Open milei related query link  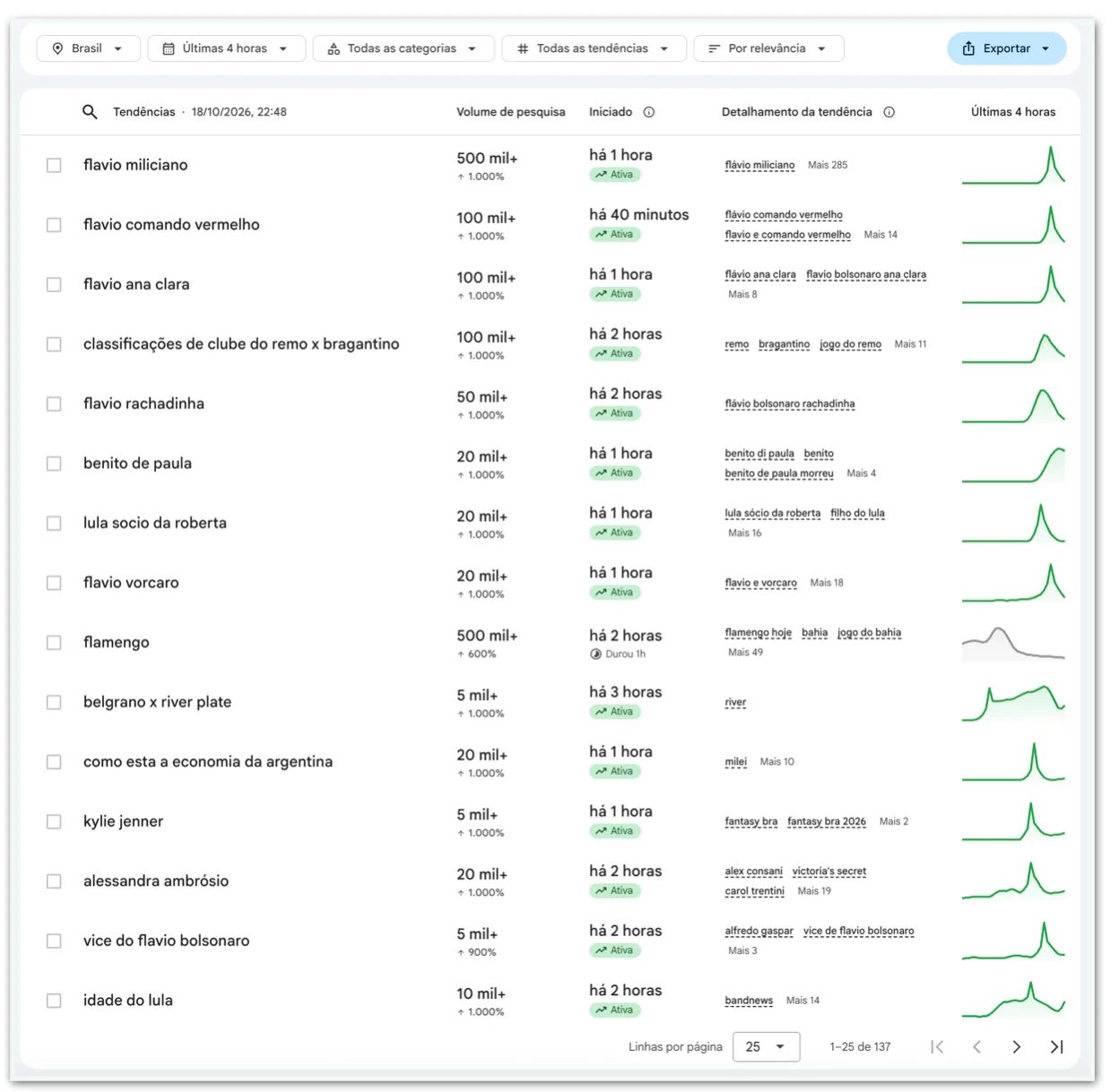click(735, 762)
